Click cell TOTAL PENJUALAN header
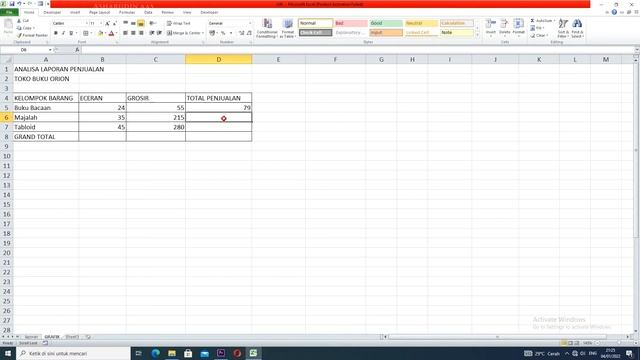The height and width of the screenshot is (360, 640). [x=219, y=98]
